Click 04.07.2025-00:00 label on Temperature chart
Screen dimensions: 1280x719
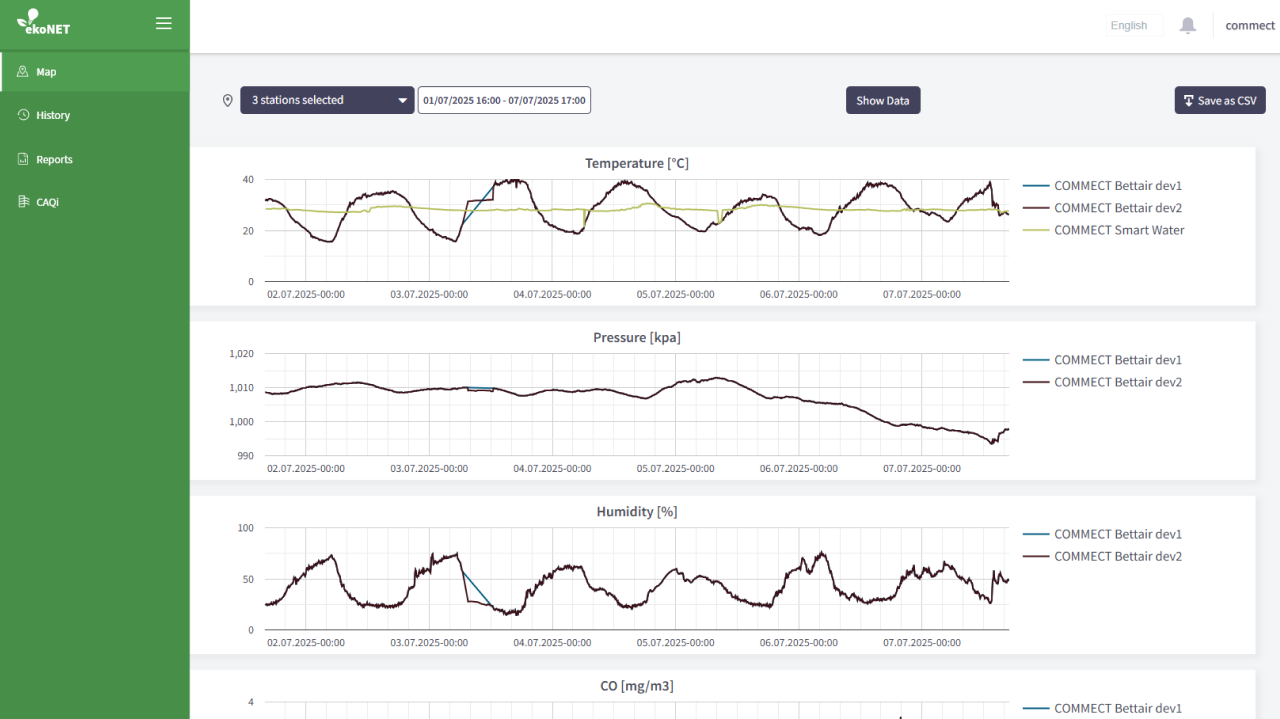tap(552, 295)
